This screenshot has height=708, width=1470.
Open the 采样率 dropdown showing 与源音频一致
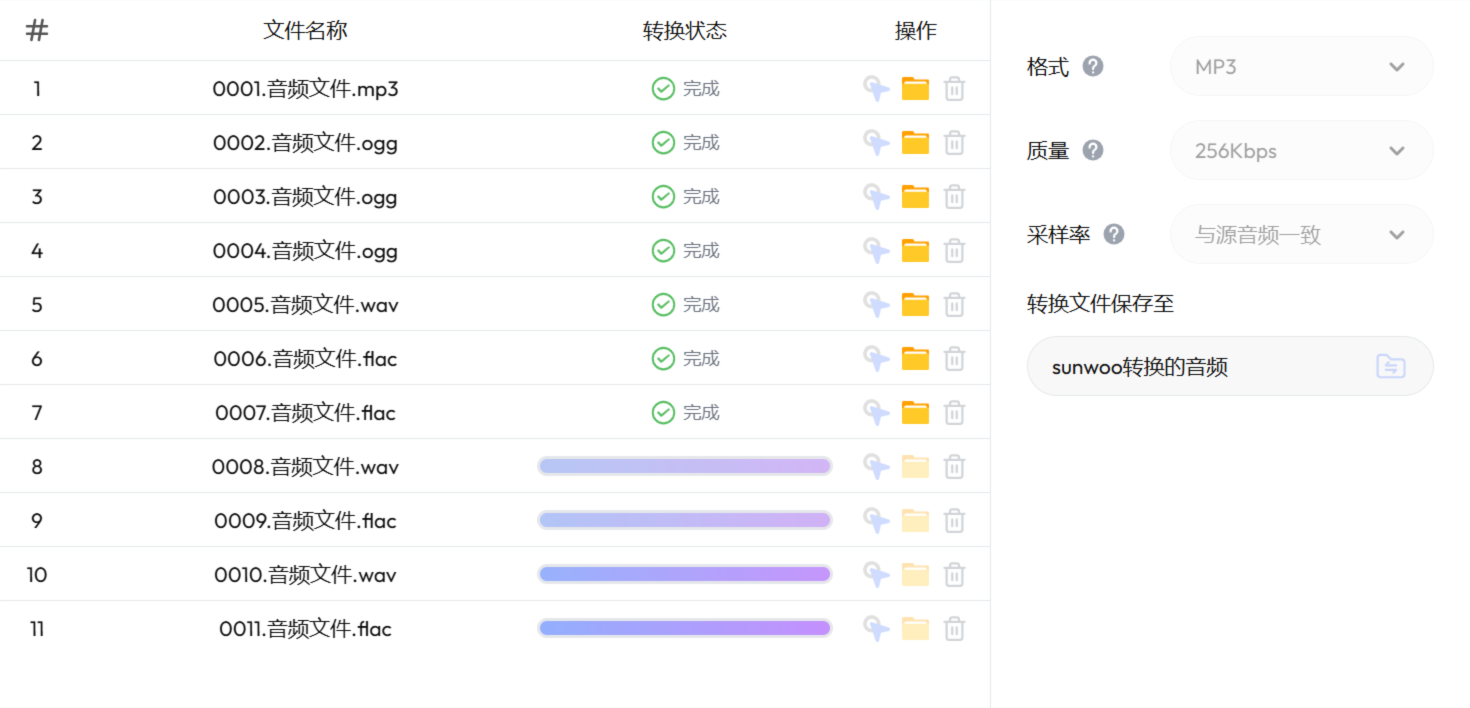coord(1300,234)
